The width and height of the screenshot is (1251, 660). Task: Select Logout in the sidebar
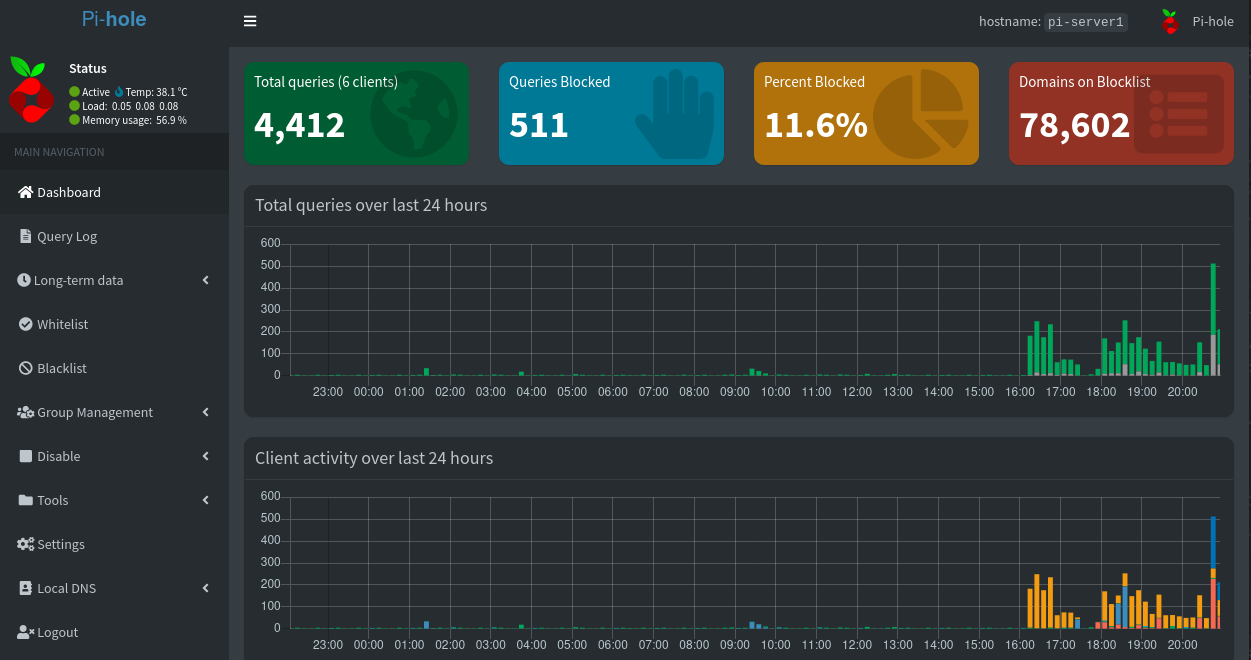[114, 632]
